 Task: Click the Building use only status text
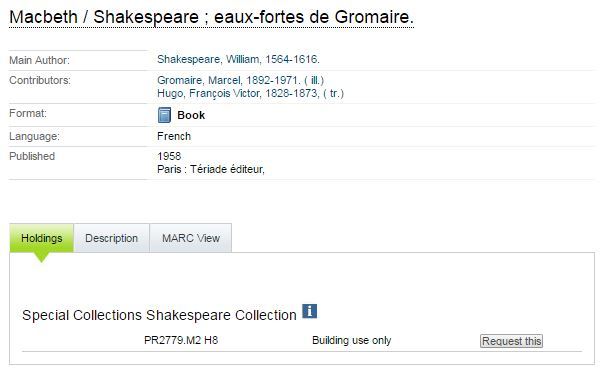pos(352,340)
